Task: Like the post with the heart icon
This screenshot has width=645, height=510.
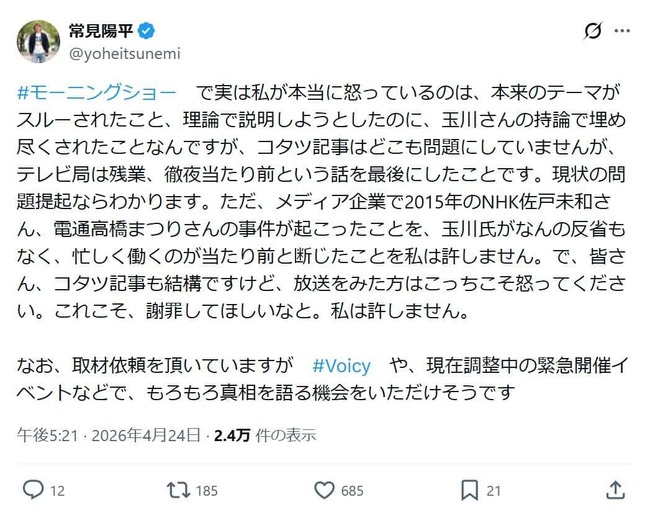Action: (x=324, y=490)
